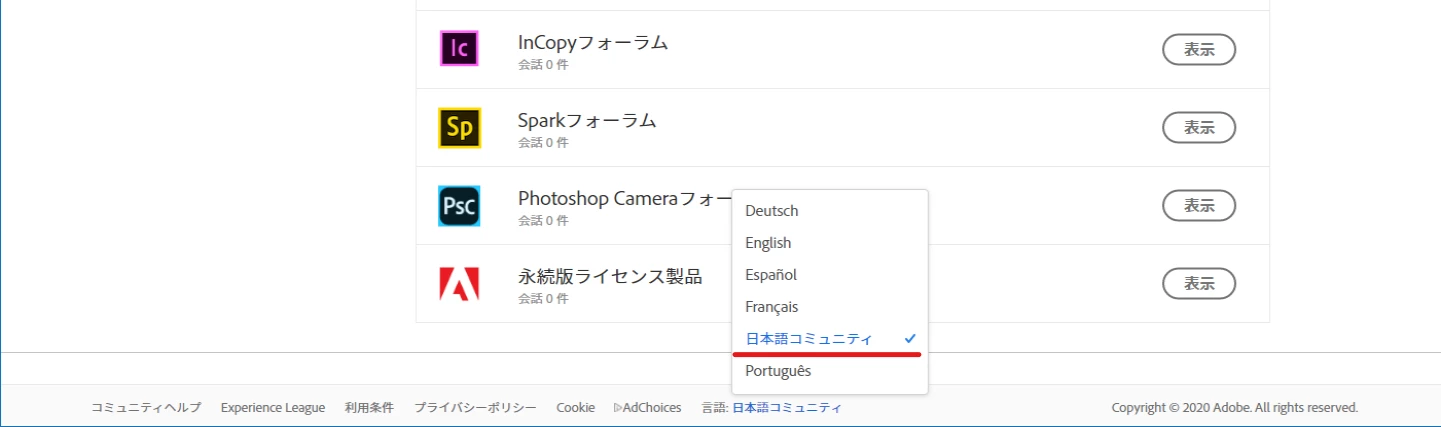Click 表示 button for InCopyフォーラム
This screenshot has width=1441, height=427.
1199,49
